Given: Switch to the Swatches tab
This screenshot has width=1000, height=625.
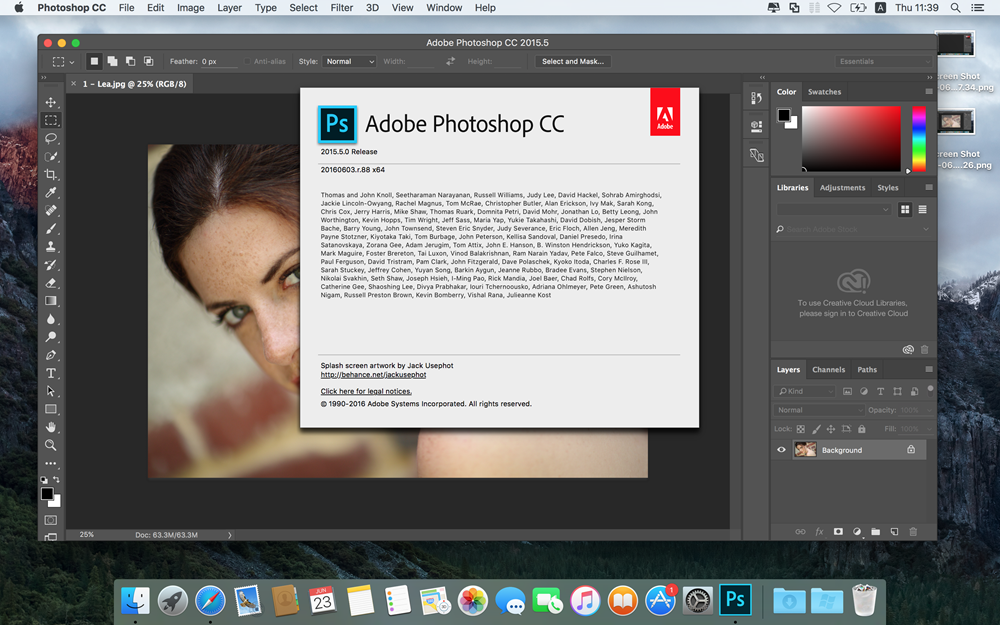Looking at the screenshot, I should 824,92.
